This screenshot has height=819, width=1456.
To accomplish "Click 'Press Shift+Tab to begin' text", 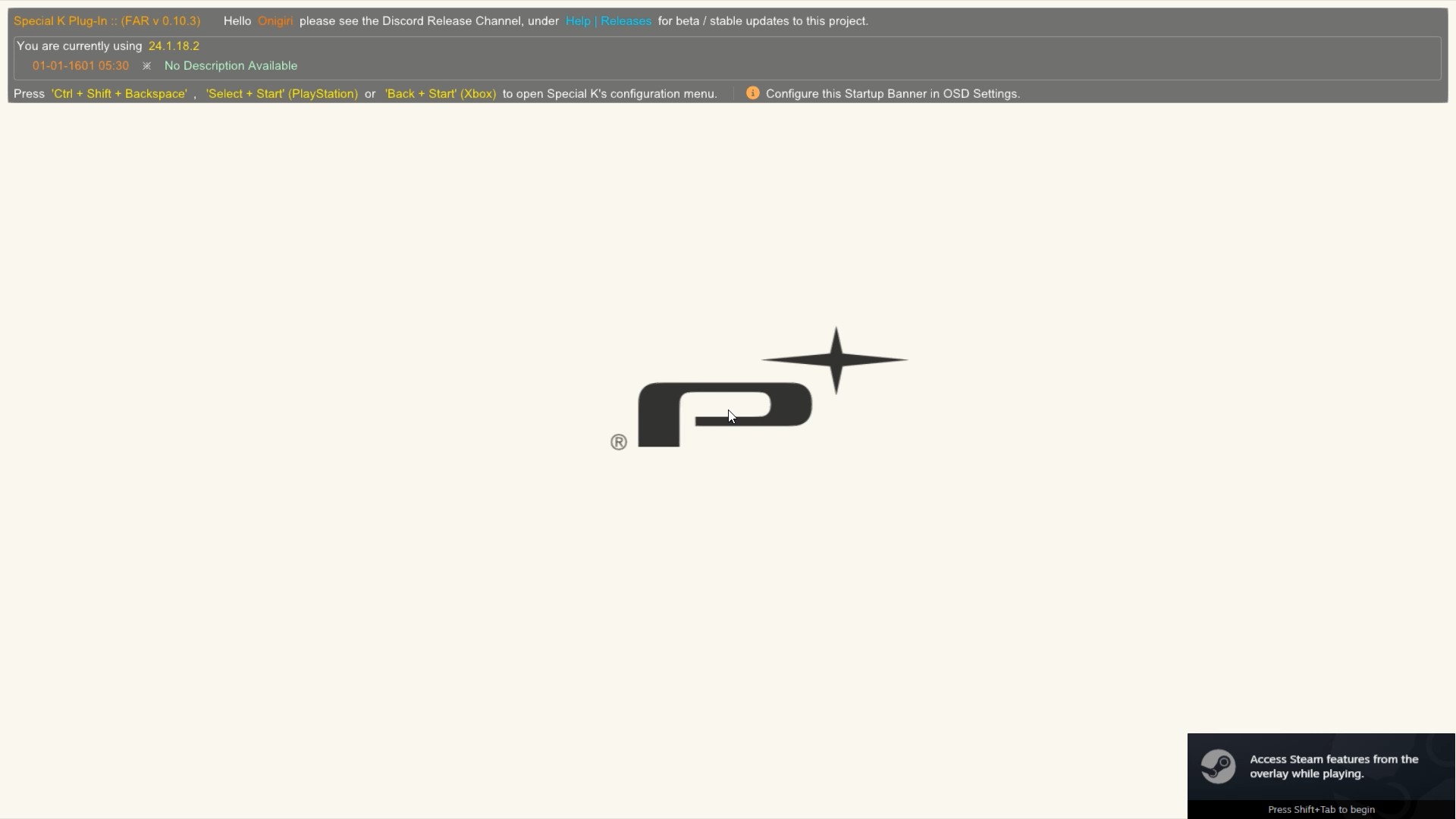I will coord(1321,809).
